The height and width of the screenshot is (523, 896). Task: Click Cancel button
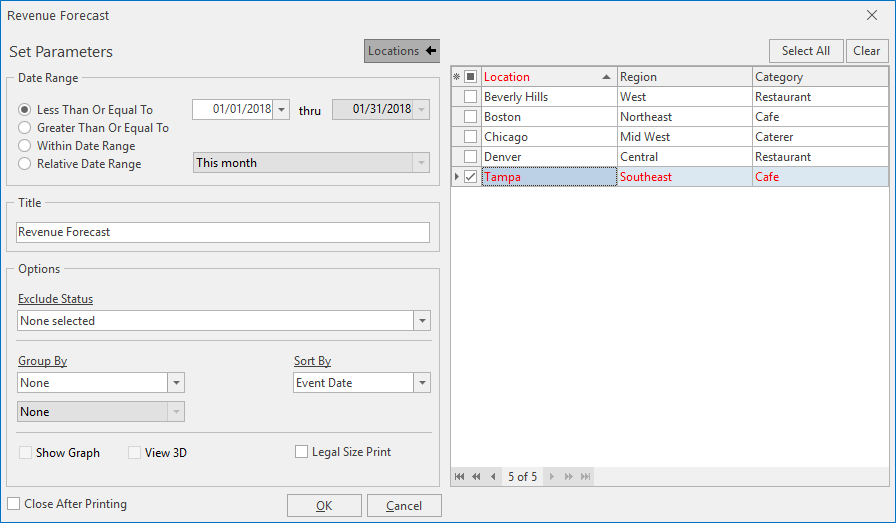point(404,506)
